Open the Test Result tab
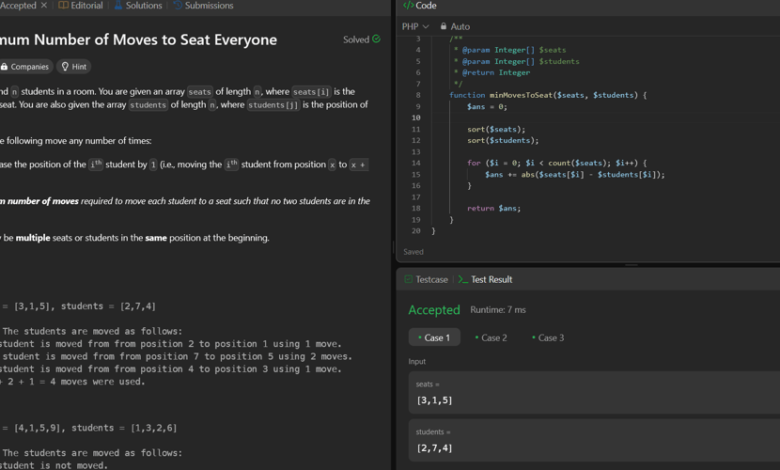 pos(485,280)
